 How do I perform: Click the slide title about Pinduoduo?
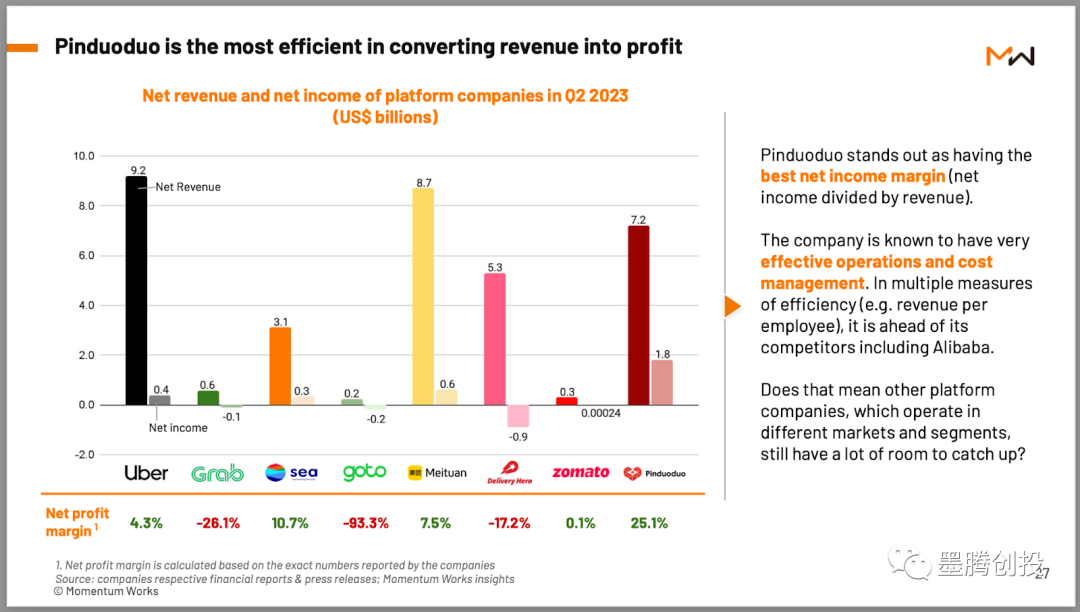[x=368, y=47]
